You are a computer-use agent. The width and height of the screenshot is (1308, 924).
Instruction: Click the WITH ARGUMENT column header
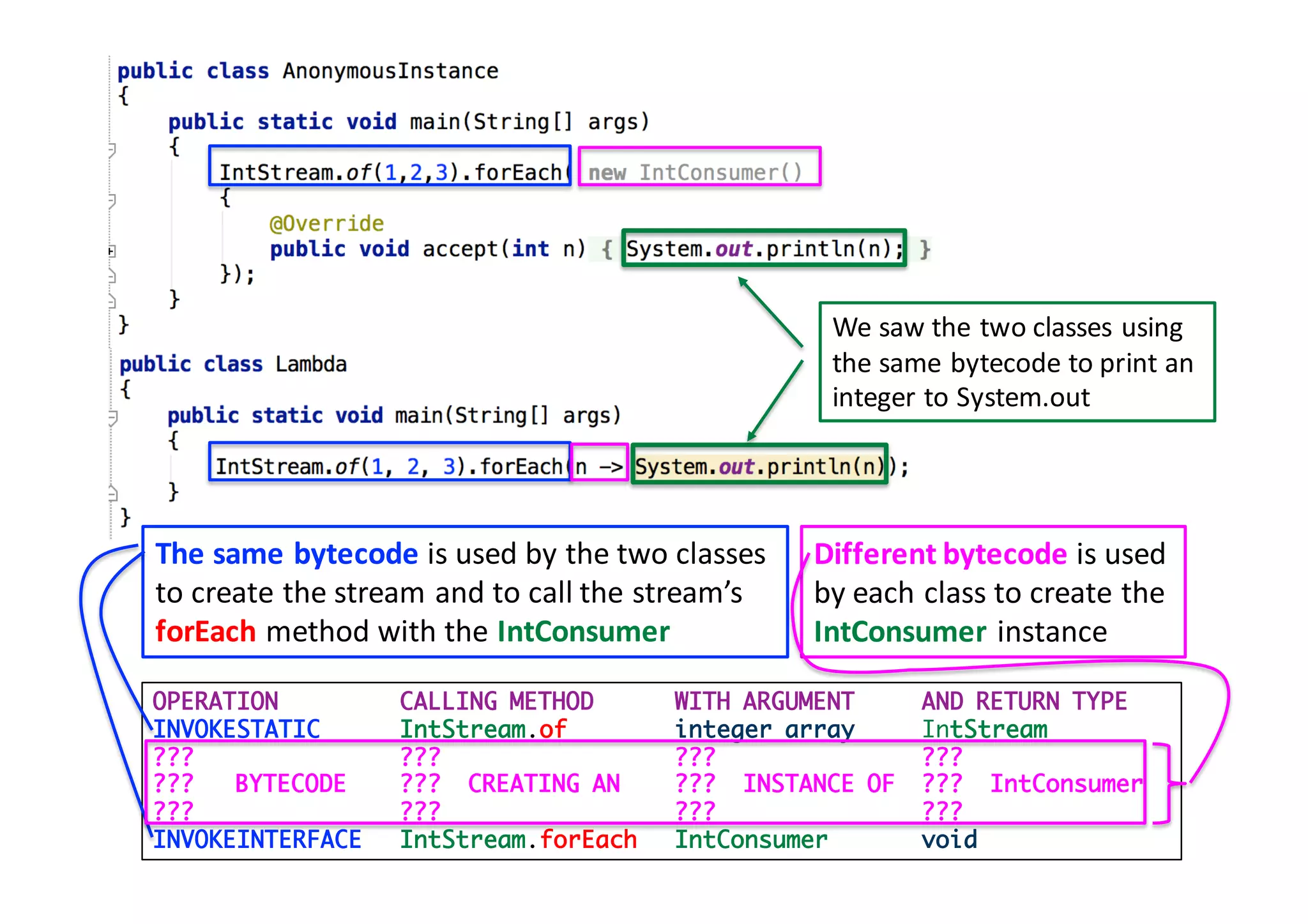pos(764,701)
